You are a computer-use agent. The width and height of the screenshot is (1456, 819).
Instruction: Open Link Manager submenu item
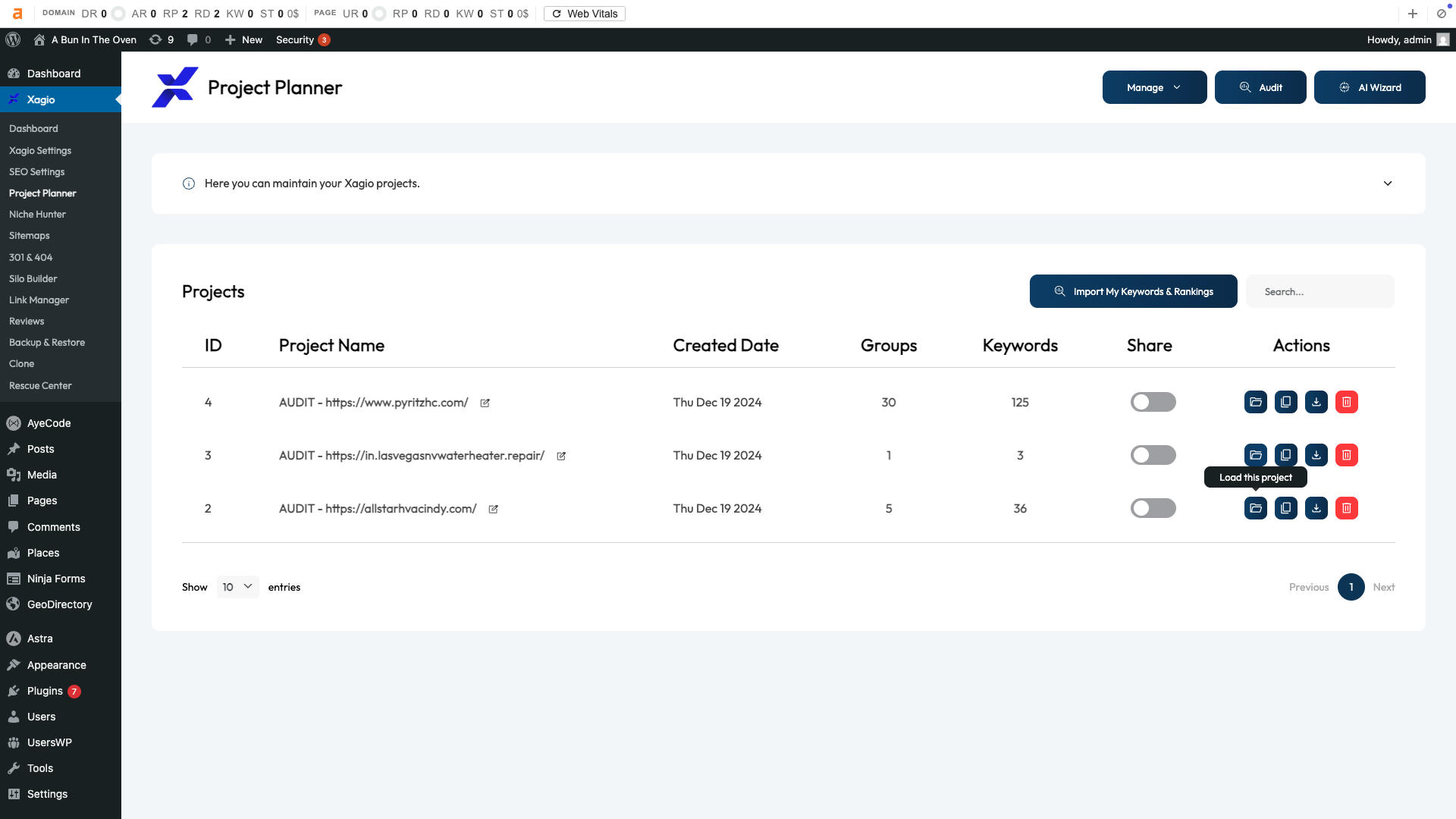click(39, 300)
